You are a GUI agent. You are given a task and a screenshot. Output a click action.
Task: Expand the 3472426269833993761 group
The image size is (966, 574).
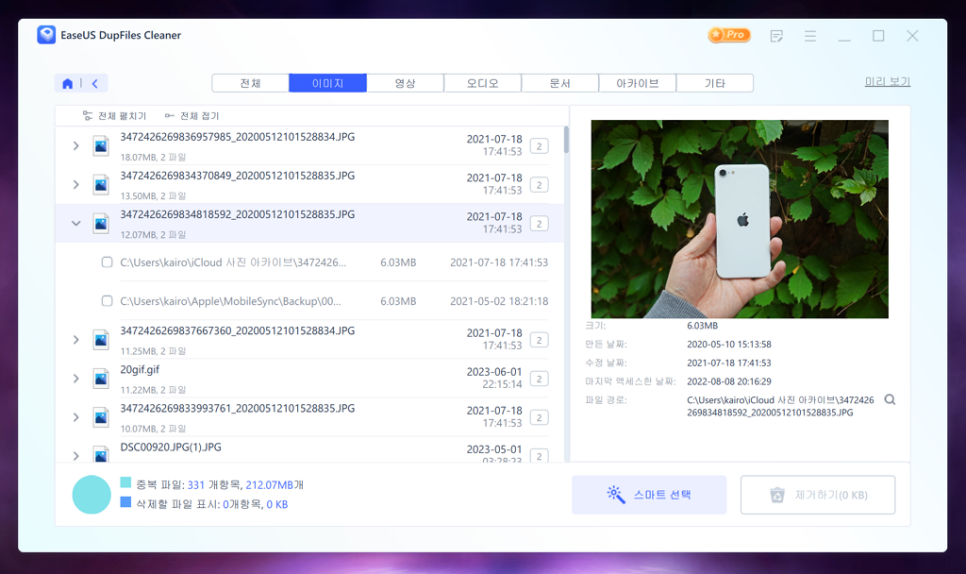click(76, 418)
